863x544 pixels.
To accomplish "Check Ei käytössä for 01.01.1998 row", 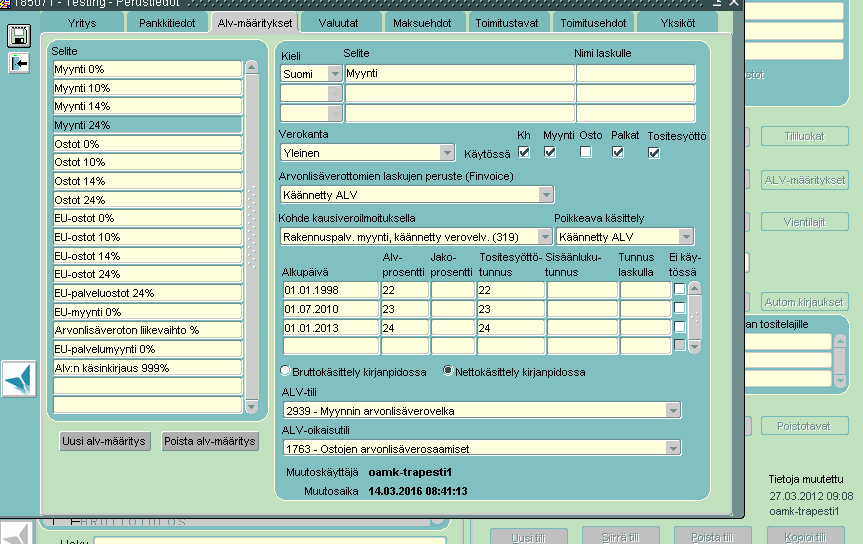I will coord(680,289).
